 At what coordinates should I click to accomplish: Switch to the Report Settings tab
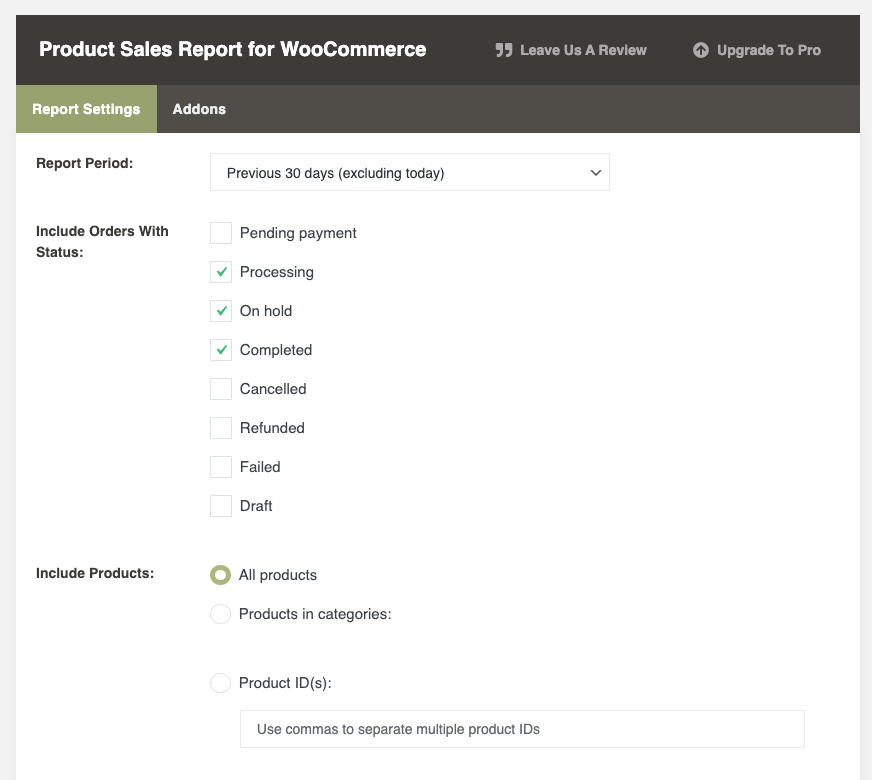click(86, 109)
